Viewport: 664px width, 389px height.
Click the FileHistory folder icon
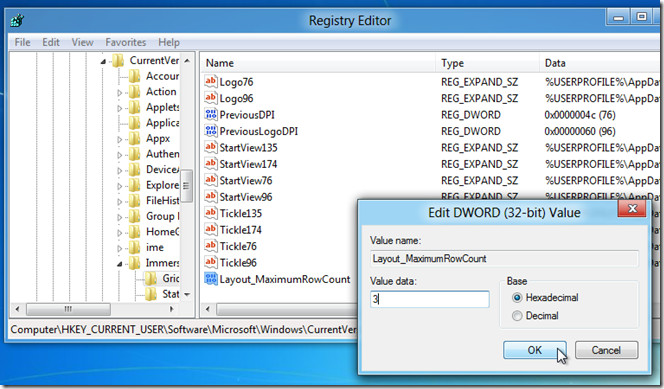click(135, 201)
